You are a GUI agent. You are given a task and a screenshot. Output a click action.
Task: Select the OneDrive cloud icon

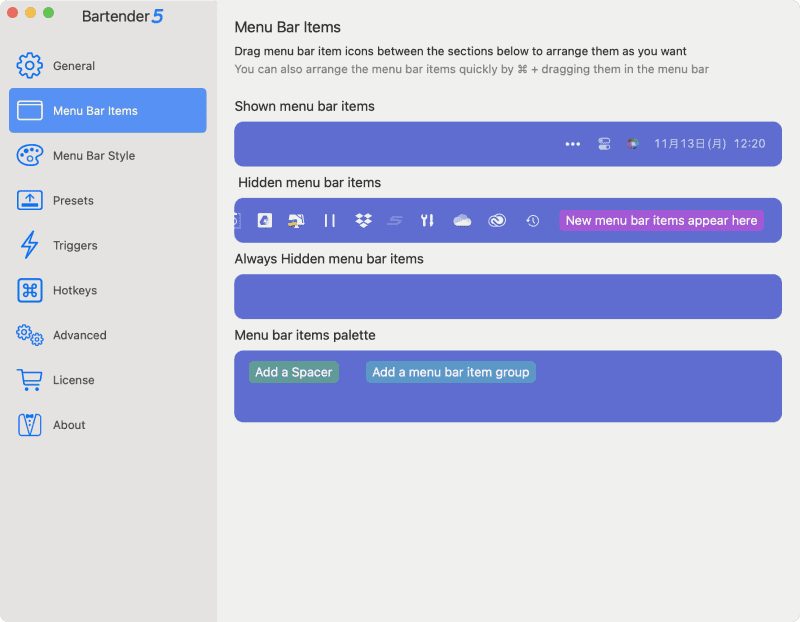462,220
